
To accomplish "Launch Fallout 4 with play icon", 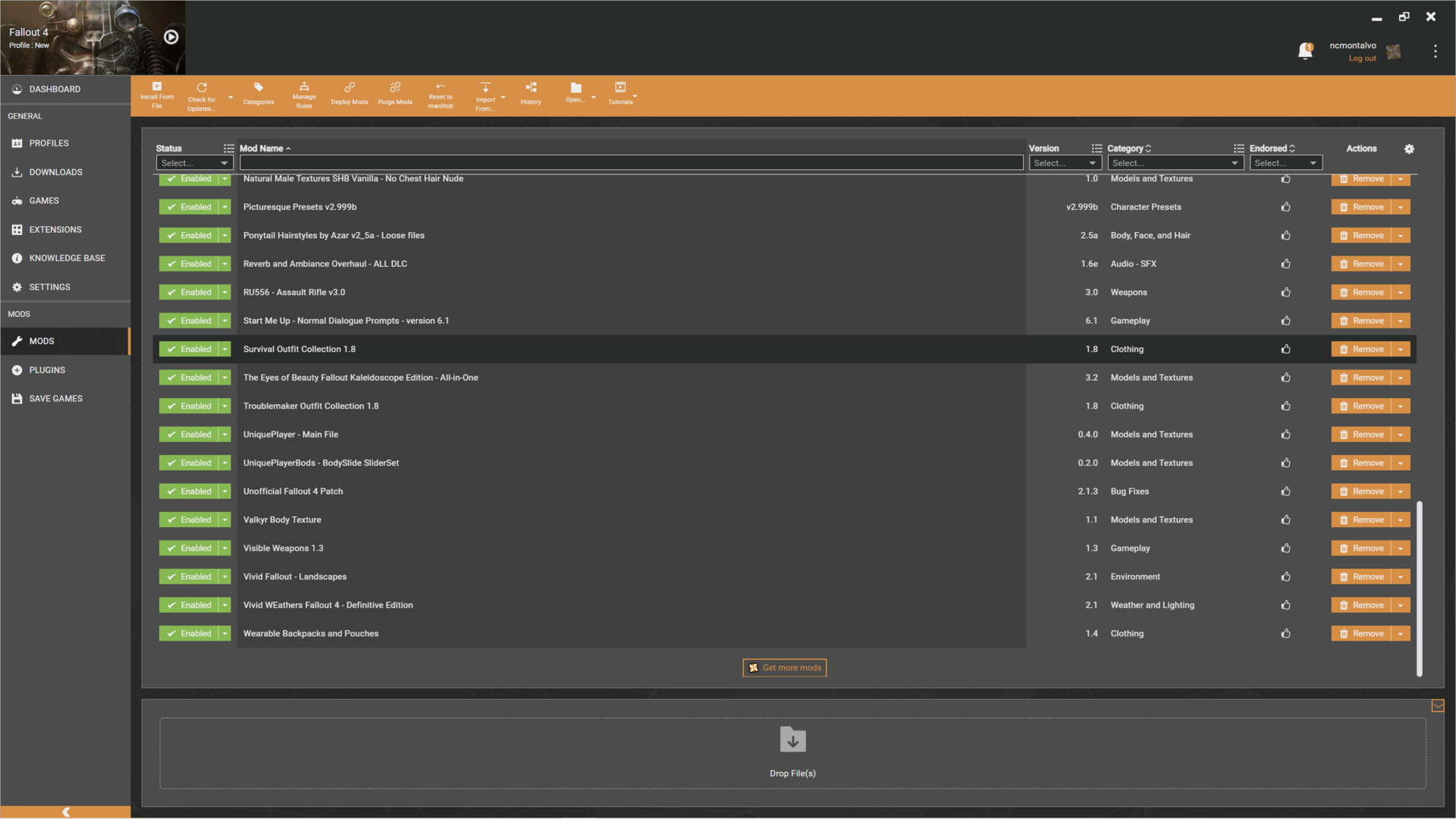I will (x=171, y=37).
